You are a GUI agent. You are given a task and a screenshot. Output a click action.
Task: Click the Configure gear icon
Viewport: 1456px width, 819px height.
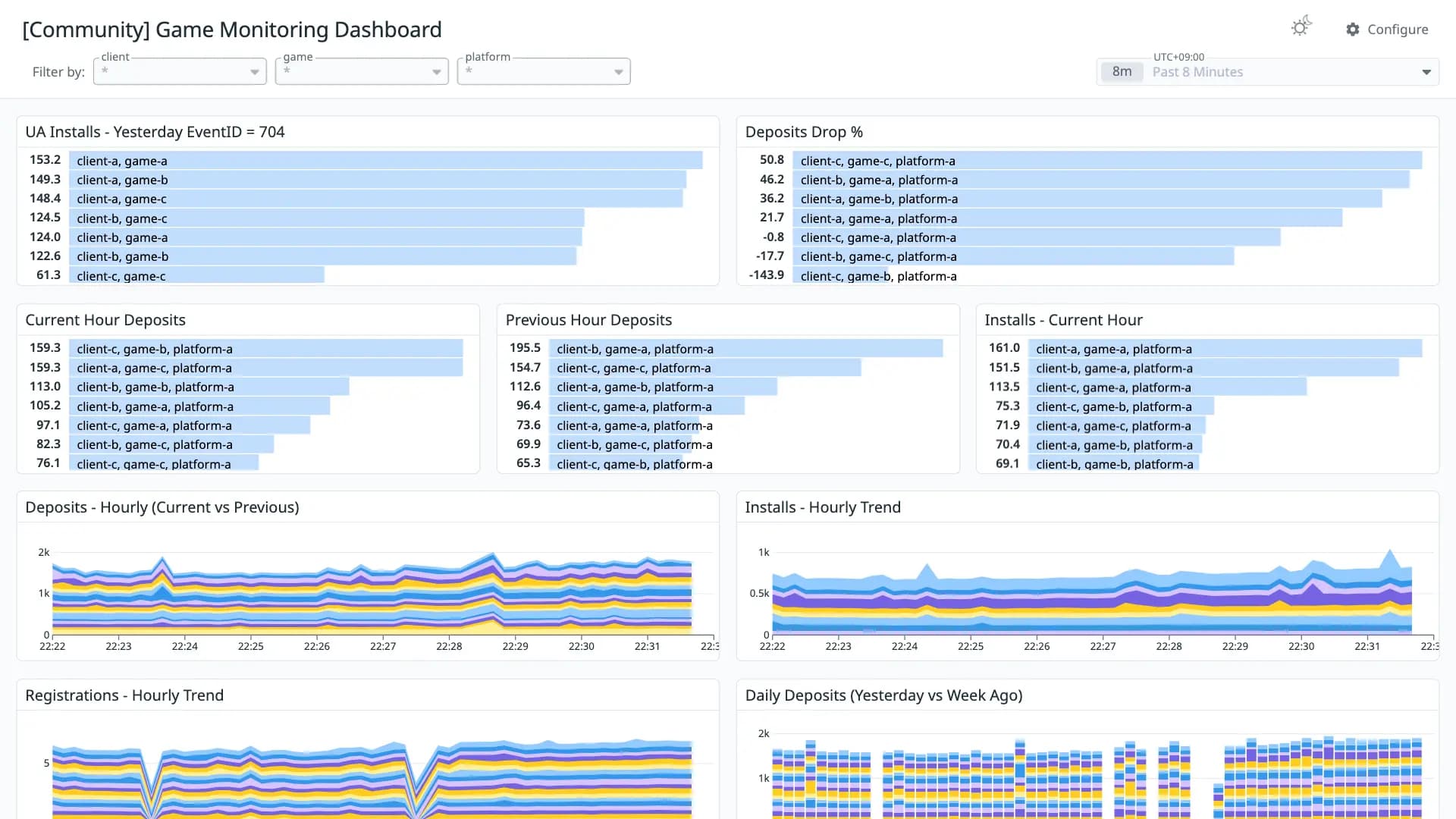tap(1353, 29)
